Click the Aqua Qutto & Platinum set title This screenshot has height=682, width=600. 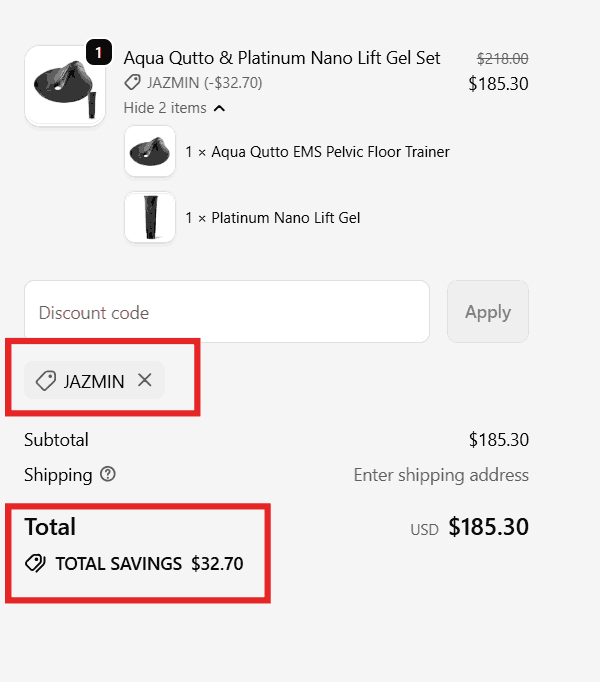pos(282,58)
